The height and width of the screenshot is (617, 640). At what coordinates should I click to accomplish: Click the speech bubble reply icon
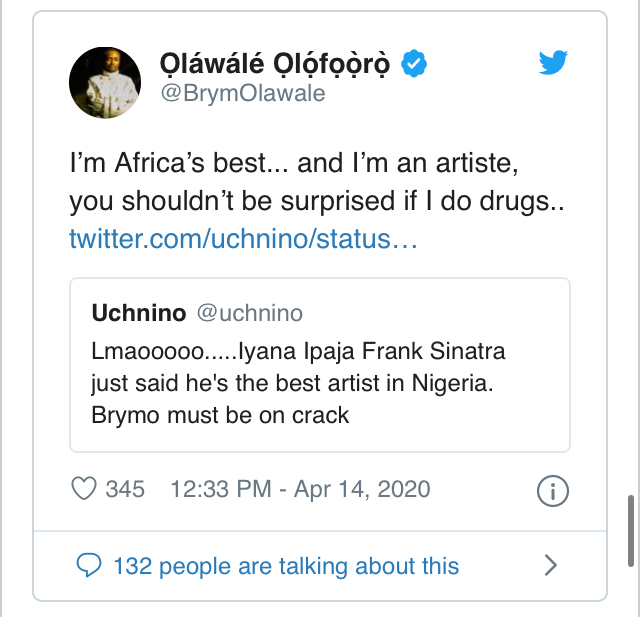(90, 566)
